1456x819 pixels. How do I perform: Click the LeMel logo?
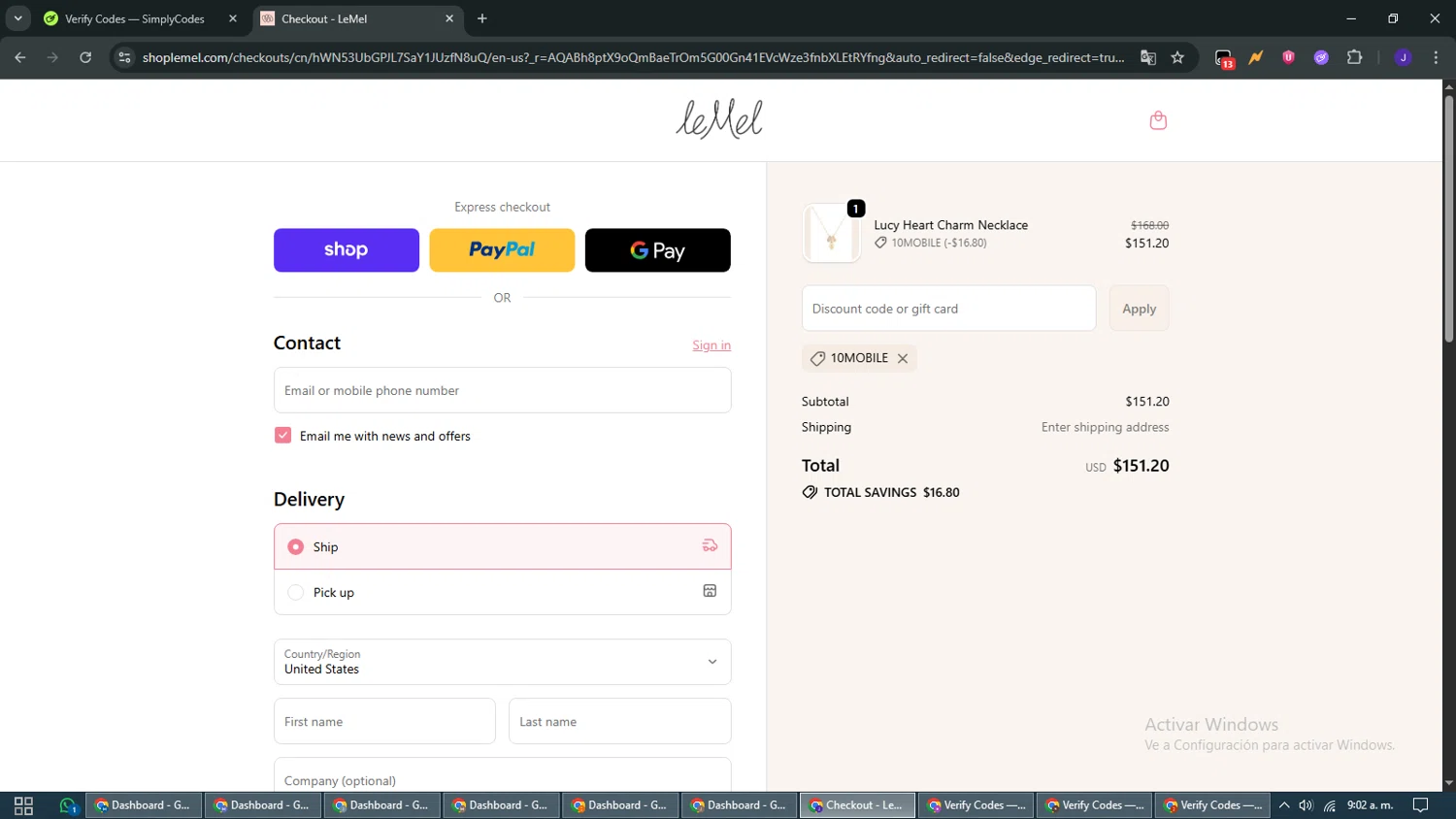[719, 119]
